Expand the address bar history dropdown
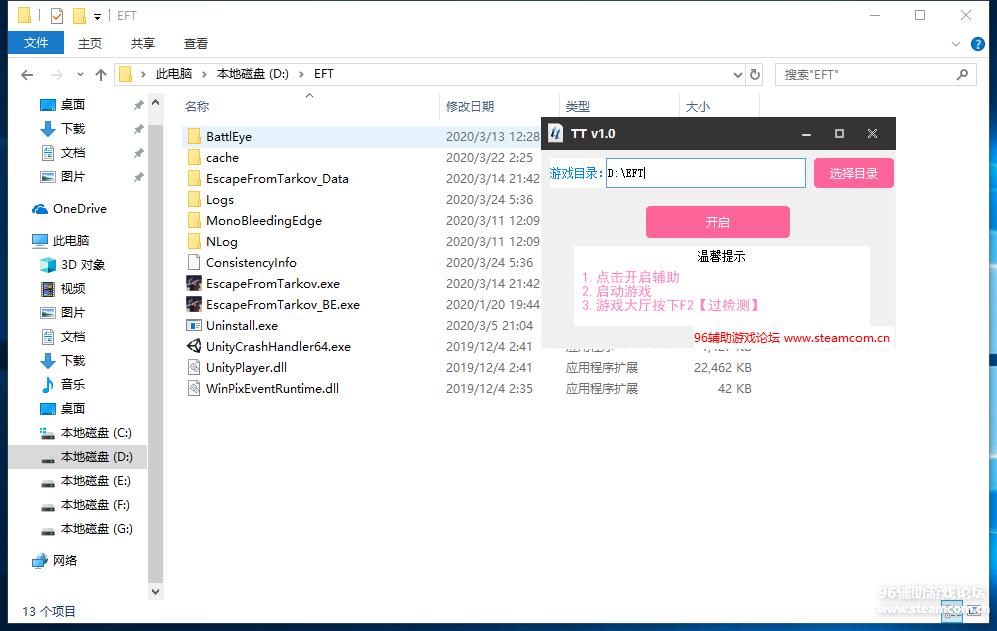The width and height of the screenshot is (997, 631). pyautogui.click(x=738, y=75)
